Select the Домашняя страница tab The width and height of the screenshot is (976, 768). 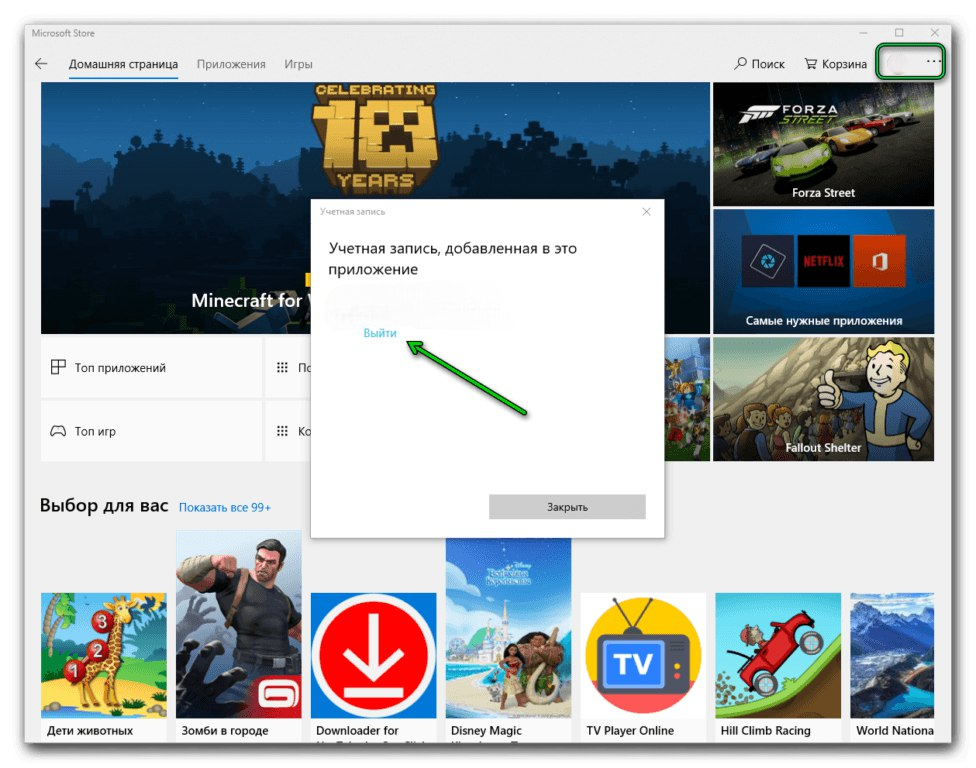click(123, 64)
